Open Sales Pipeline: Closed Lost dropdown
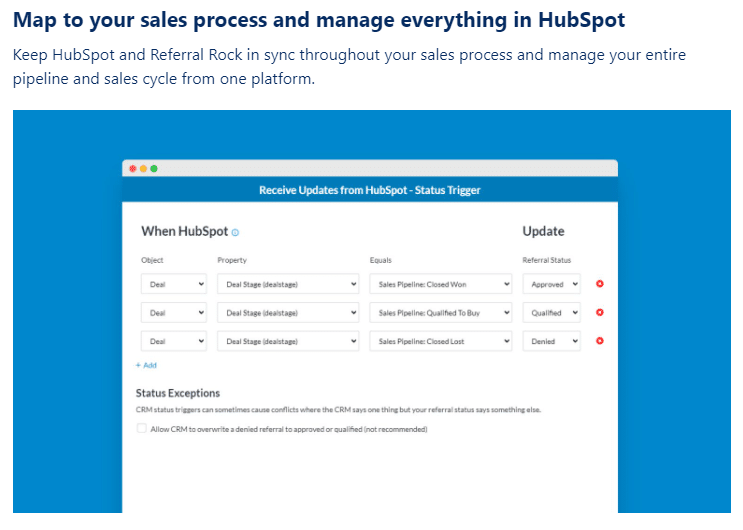Screen dimensions: 743x530 tap(441, 341)
